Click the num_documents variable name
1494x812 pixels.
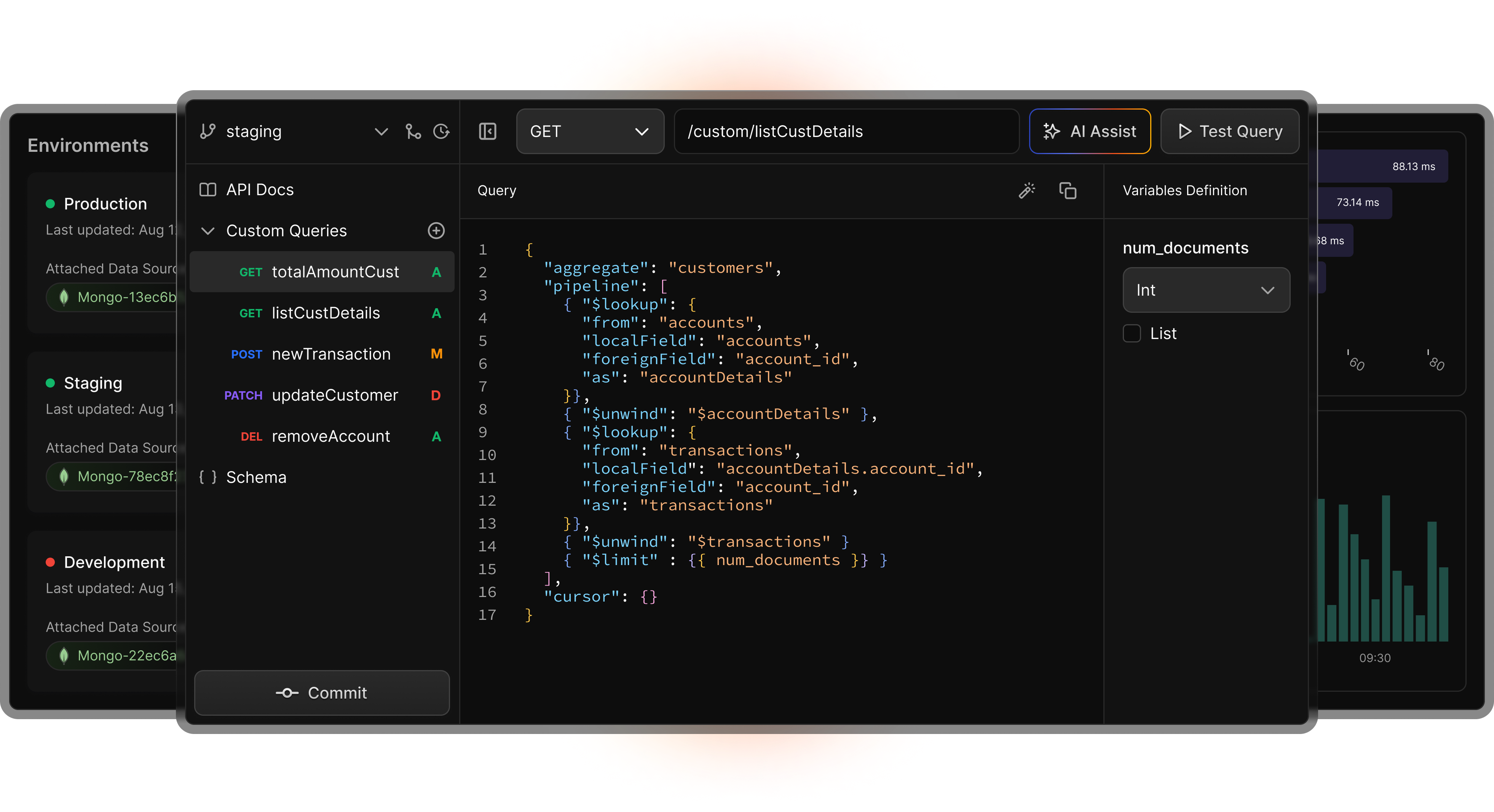click(x=1186, y=247)
